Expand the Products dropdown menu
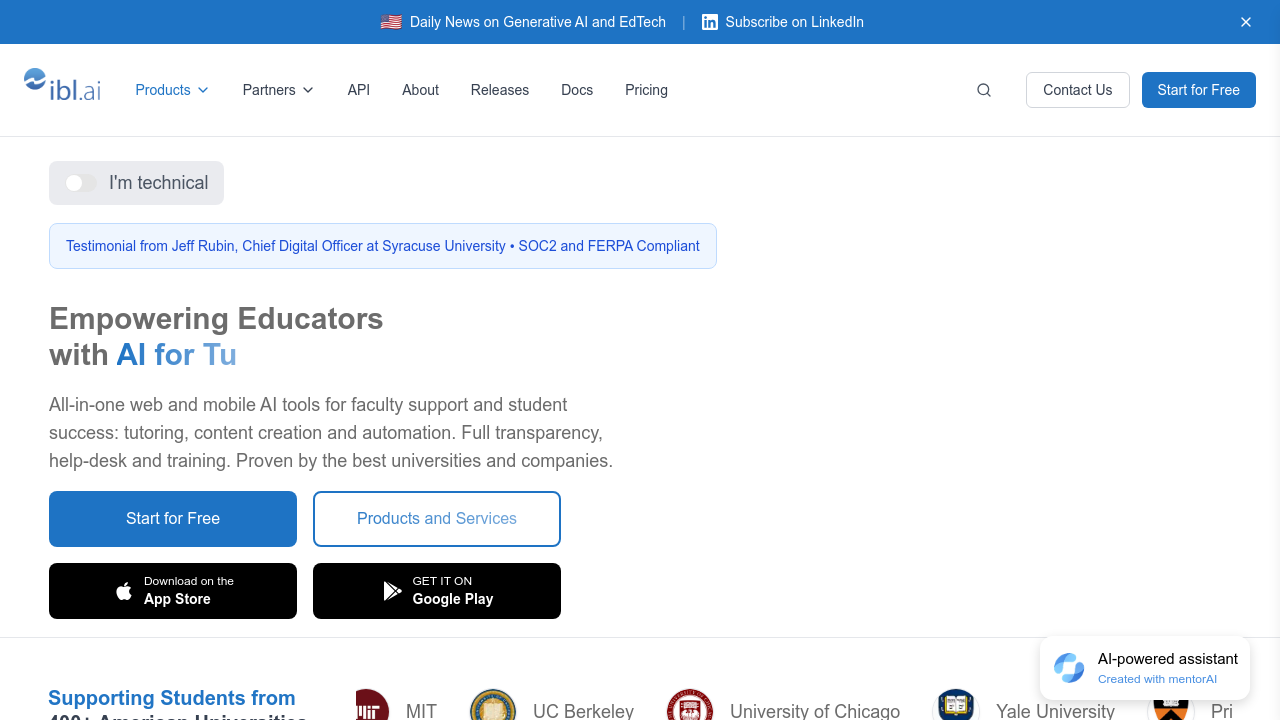 point(172,90)
